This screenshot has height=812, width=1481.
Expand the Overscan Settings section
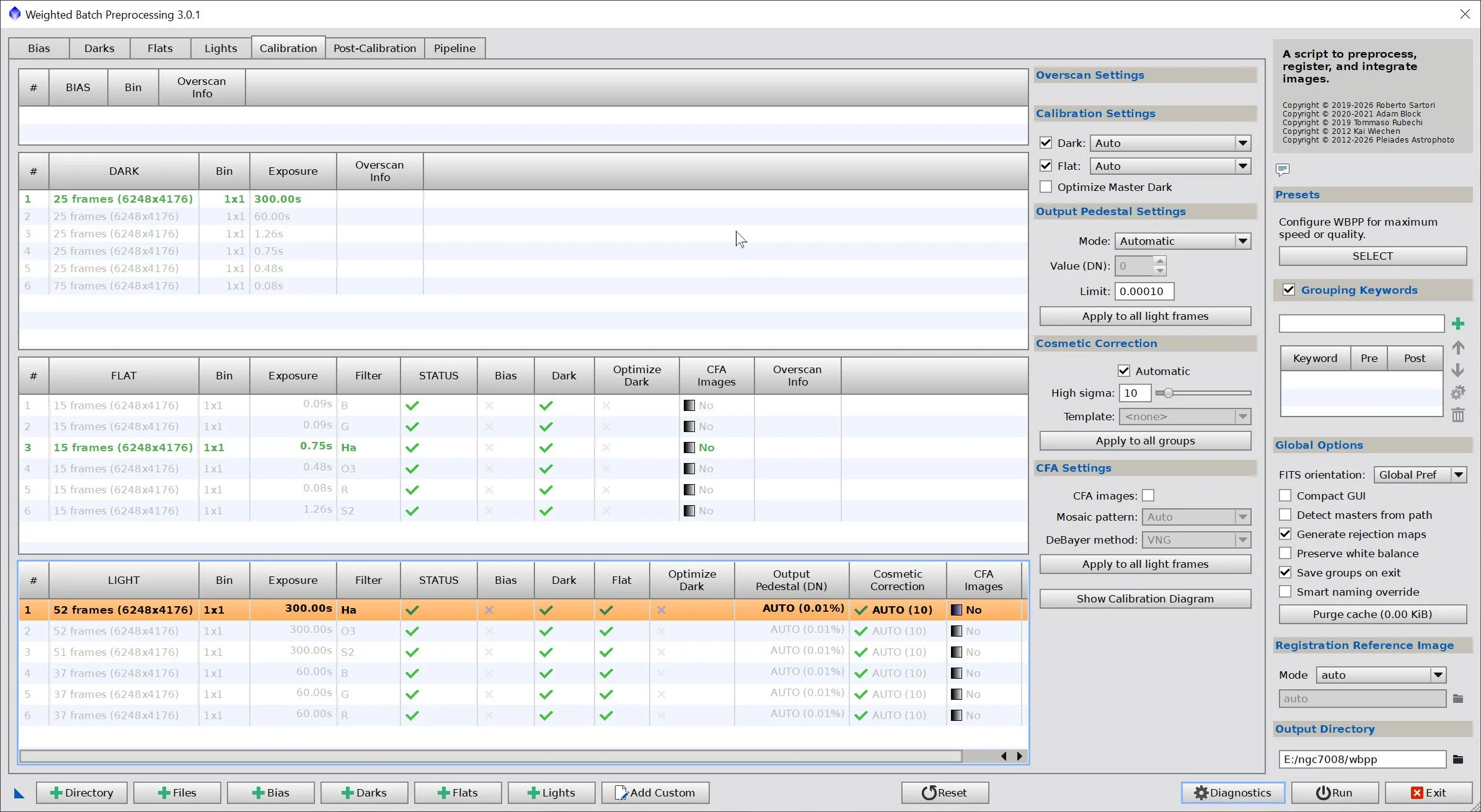[1146, 75]
